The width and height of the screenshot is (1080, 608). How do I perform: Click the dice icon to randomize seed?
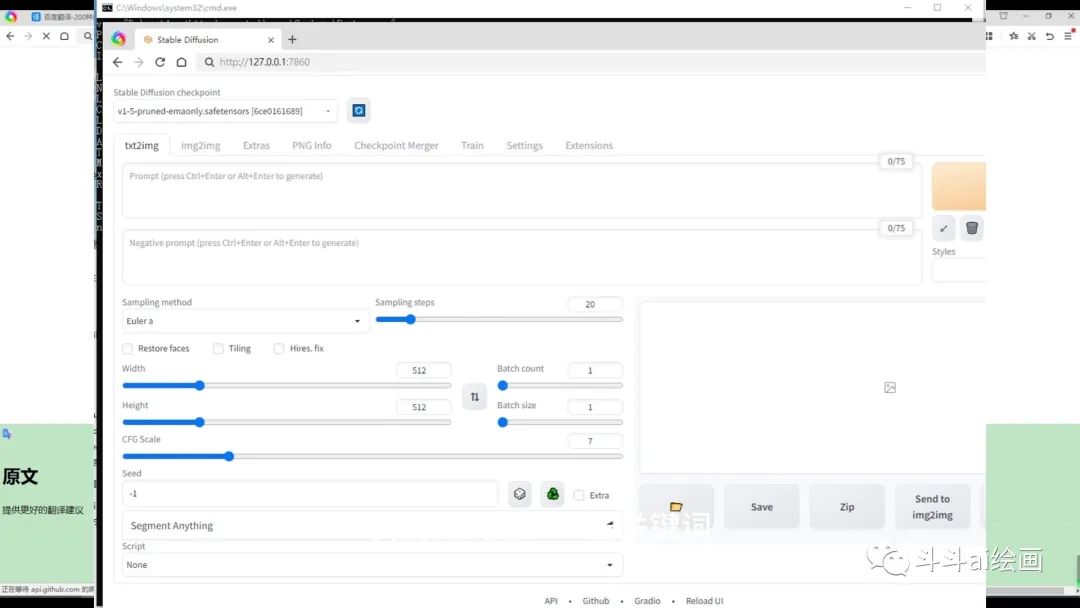519,494
